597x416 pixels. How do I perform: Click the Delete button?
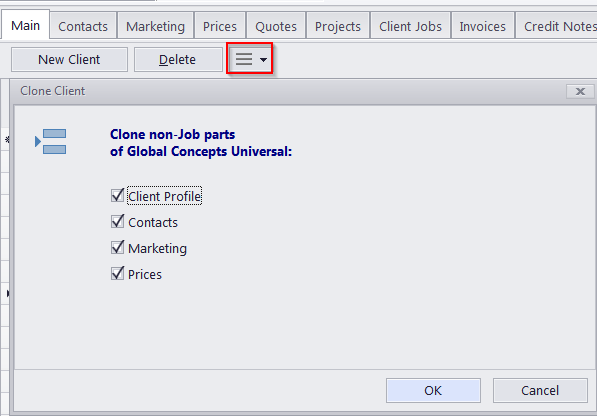click(178, 59)
